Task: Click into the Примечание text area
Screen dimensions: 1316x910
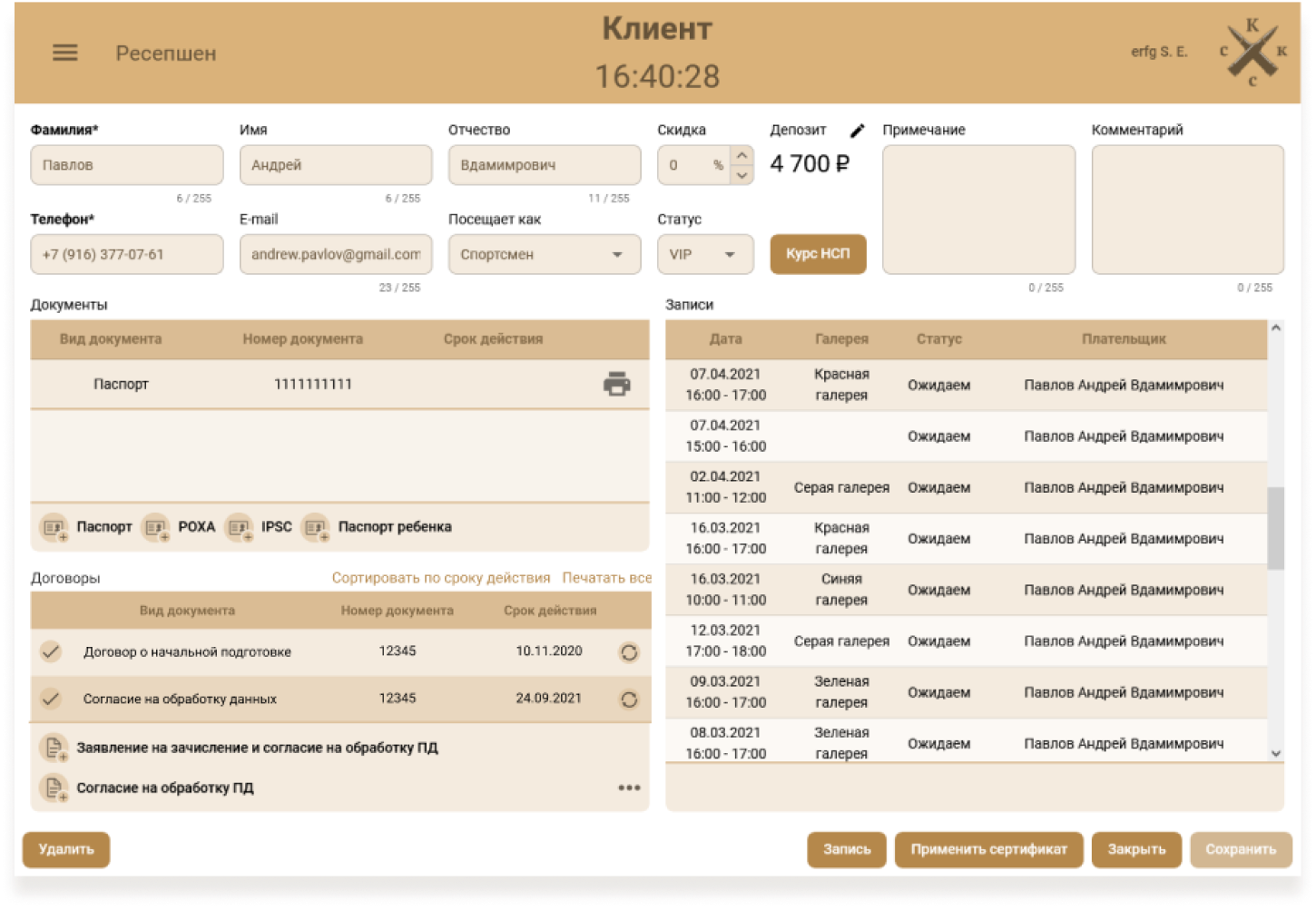Action: [x=978, y=210]
